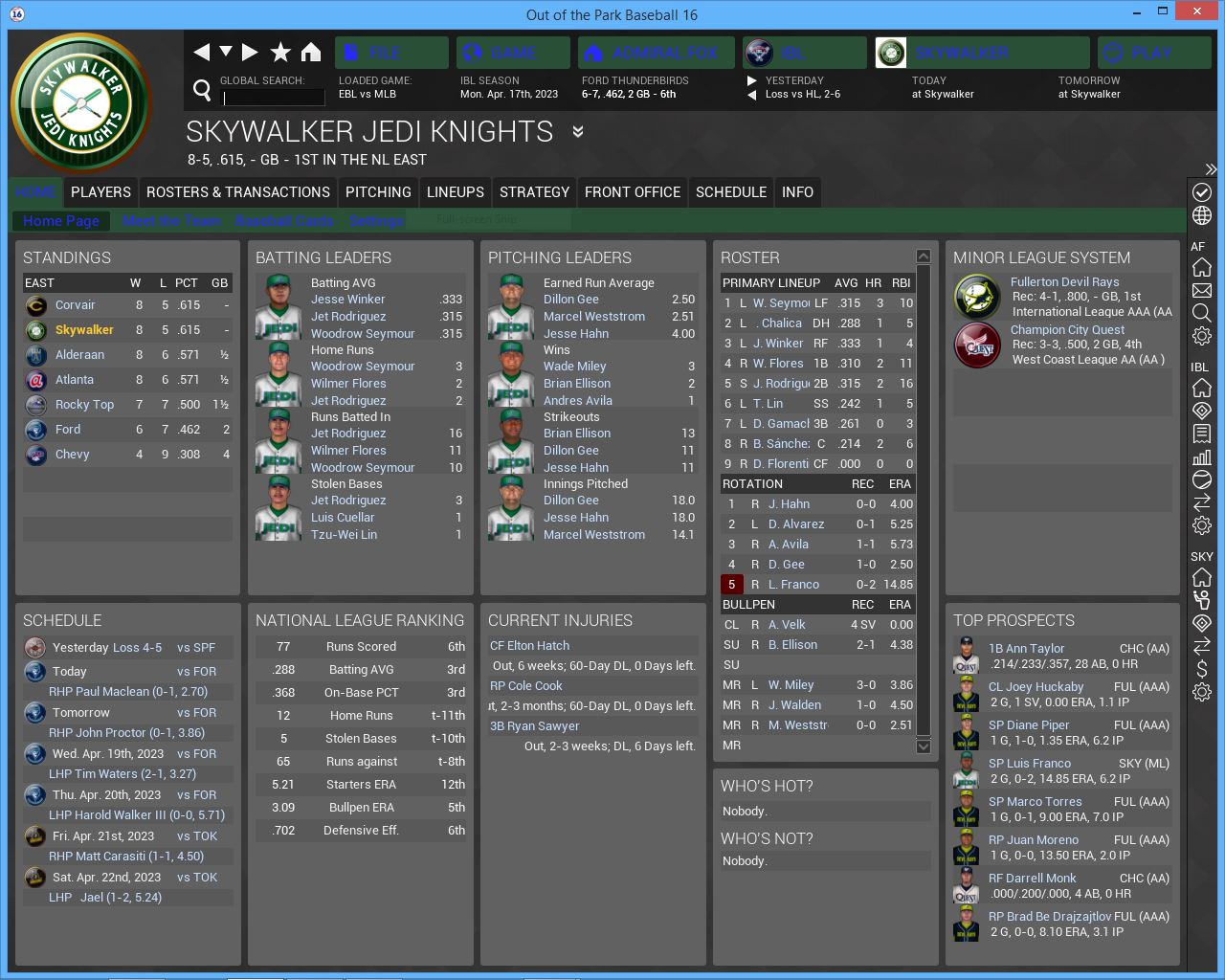Click the previous day arrow beside Yesterday's result
This screenshot has width=1225, height=980.
(x=751, y=95)
